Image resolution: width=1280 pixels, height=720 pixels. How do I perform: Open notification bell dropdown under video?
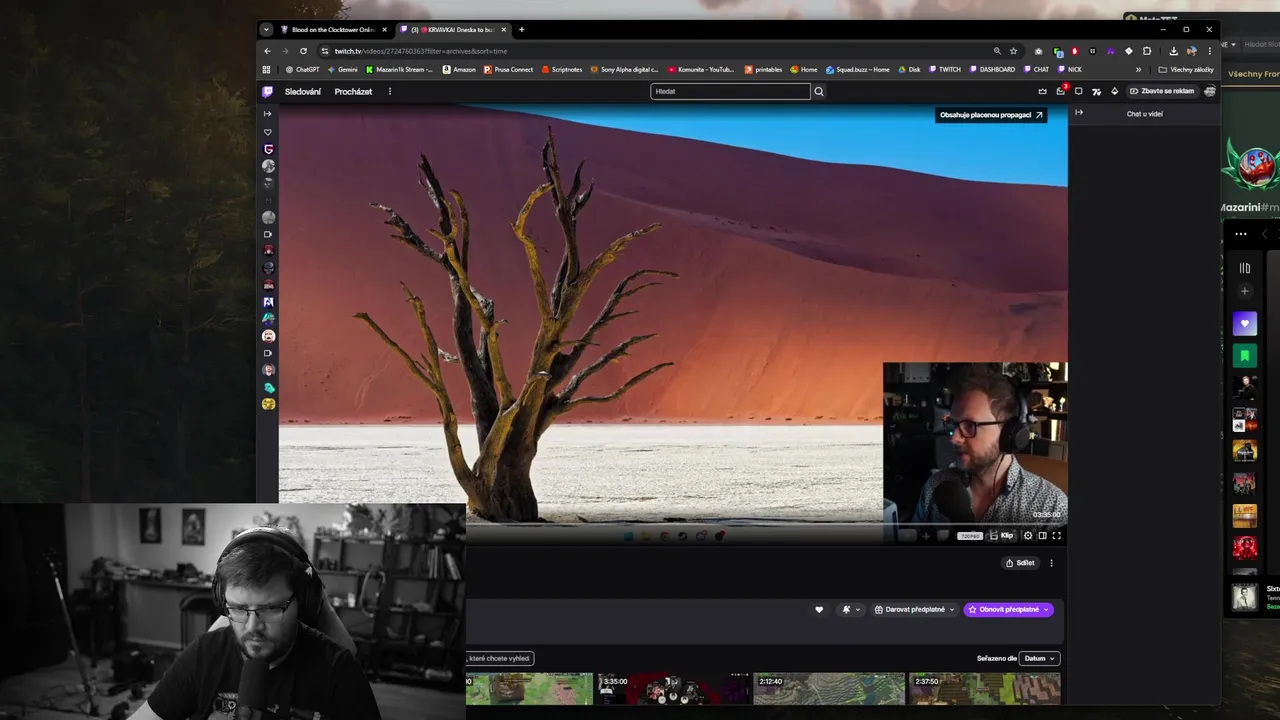click(851, 609)
